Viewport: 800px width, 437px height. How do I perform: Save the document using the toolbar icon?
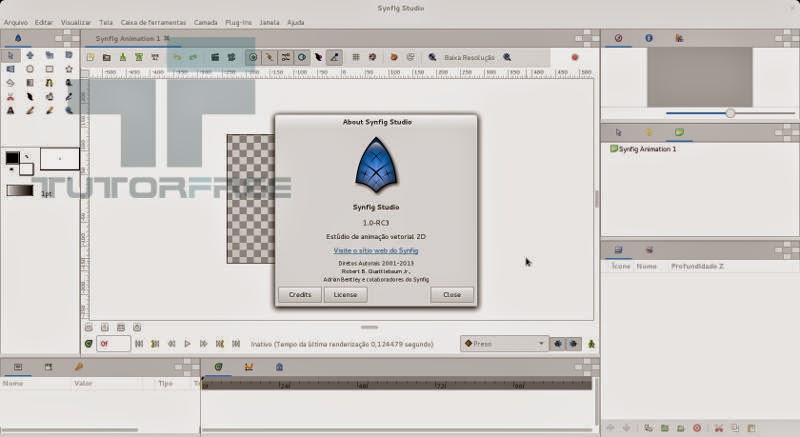click(123, 57)
